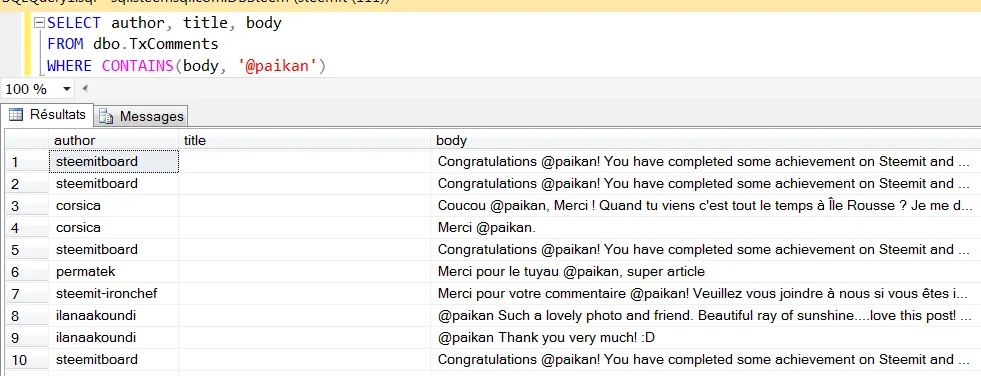981x376 pixels.
Task: Click body cell '@paikan Such a lovely photo'
Action: [x=706, y=315]
